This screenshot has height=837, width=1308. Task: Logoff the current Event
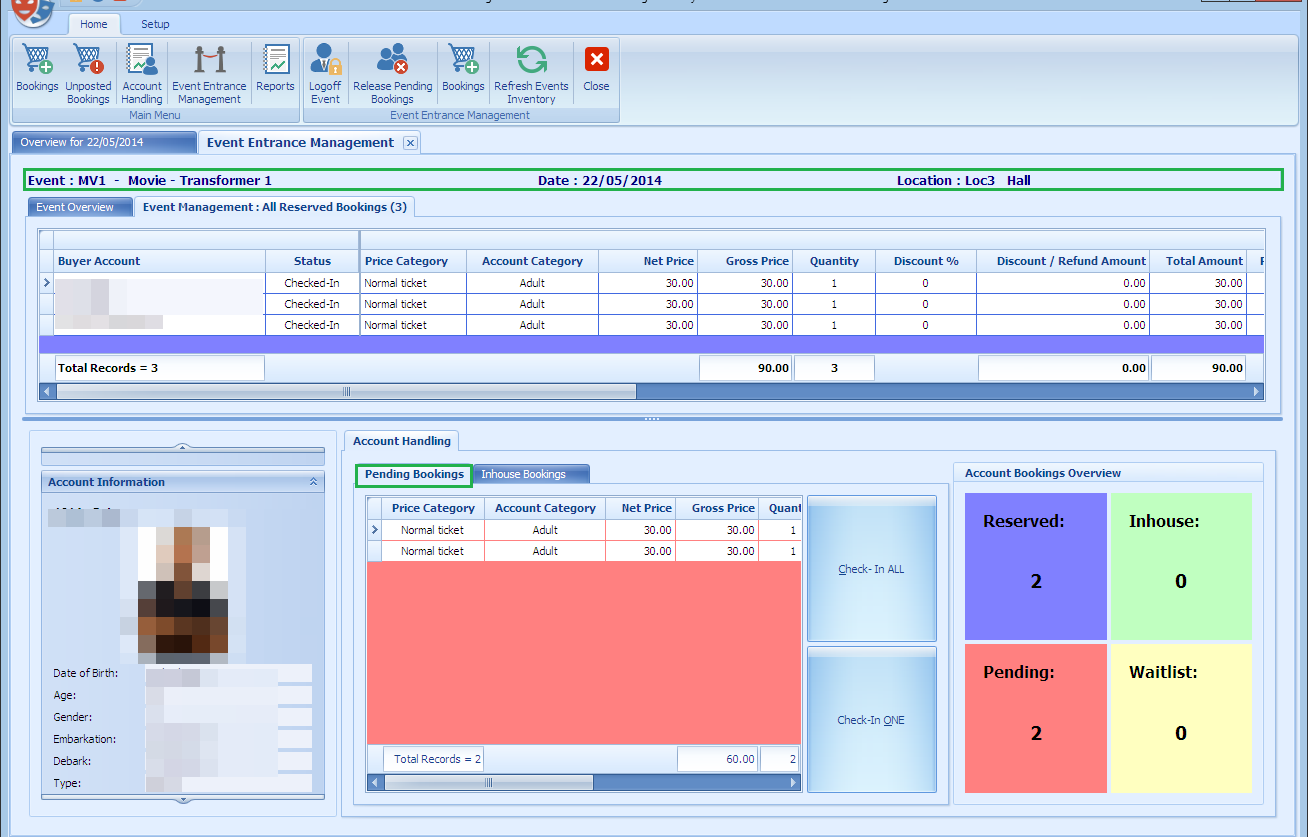(324, 70)
